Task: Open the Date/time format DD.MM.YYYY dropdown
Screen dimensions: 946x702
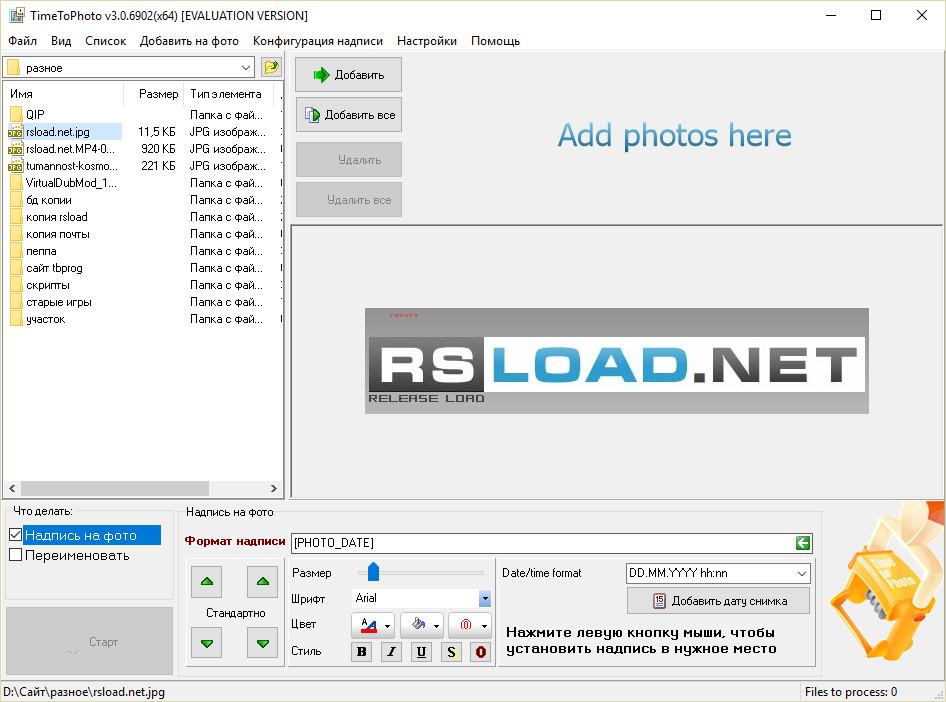Action: pyautogui.click(x=801, y=573)
